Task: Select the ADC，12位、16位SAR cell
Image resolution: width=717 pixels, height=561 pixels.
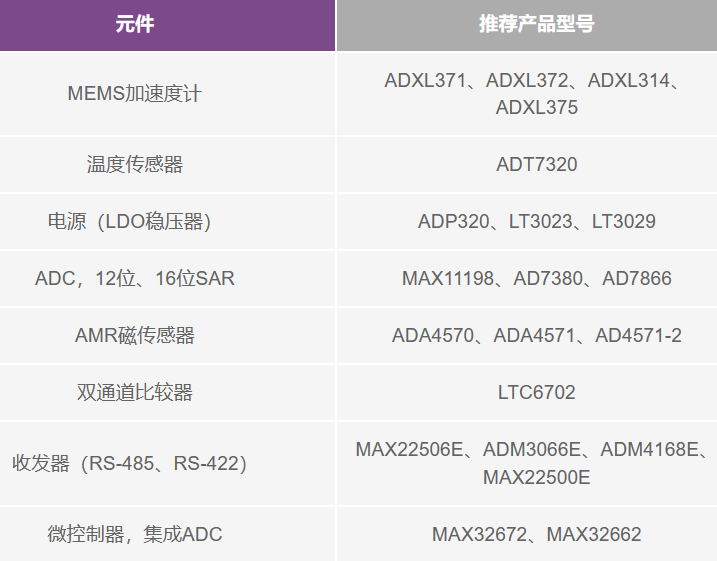Action: click(x=167, y=278)
